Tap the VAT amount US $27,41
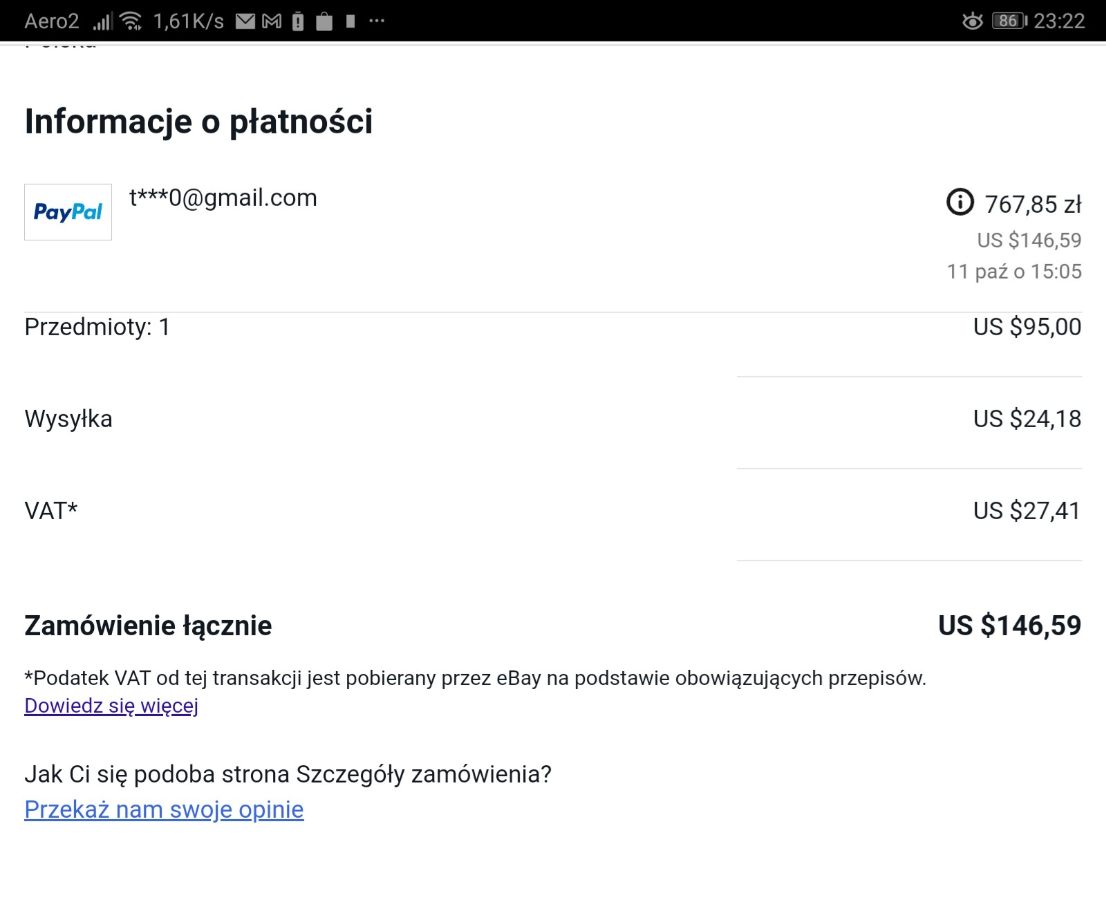 click(1027, 511)
